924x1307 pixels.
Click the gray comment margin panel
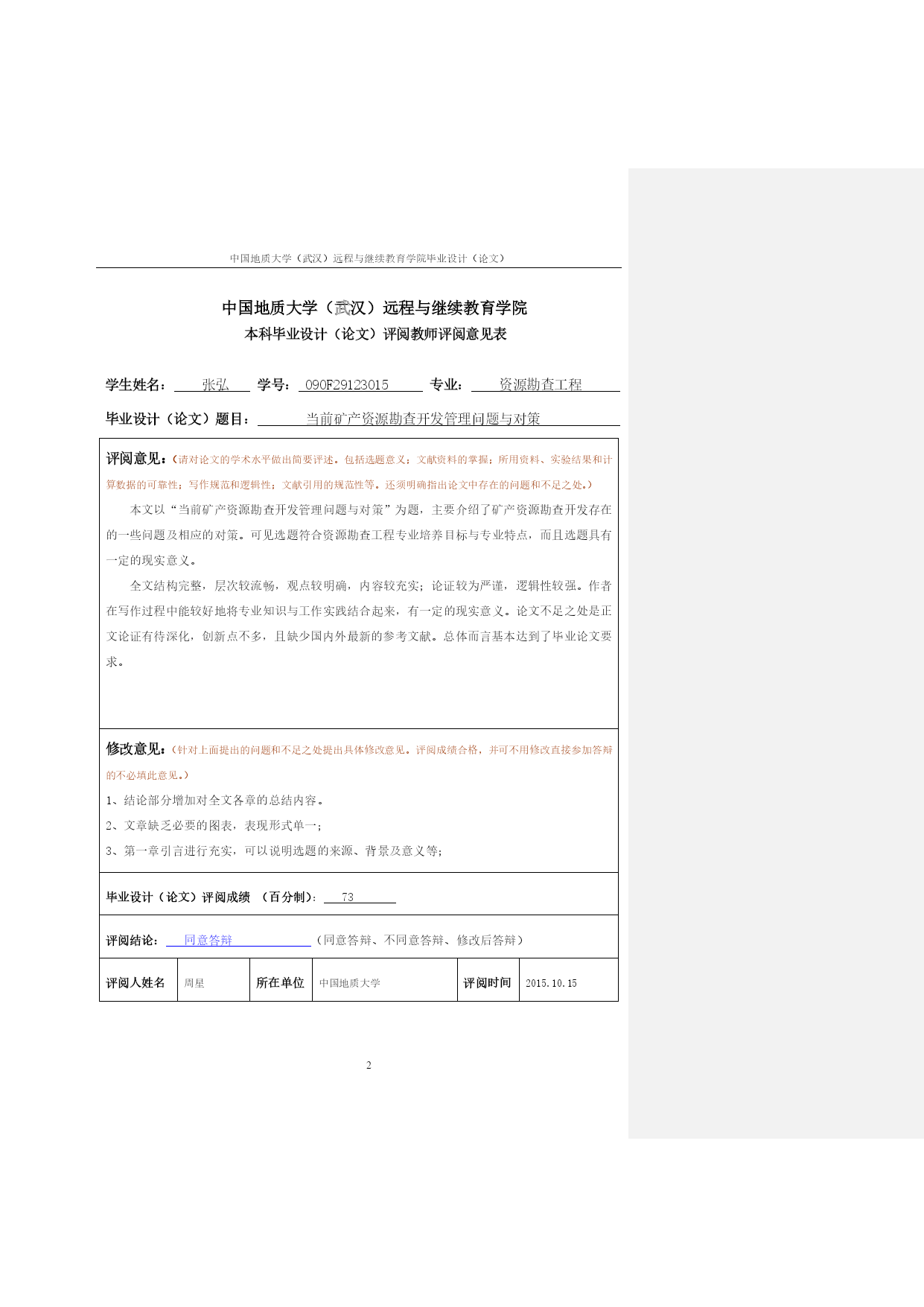(776, 653)
